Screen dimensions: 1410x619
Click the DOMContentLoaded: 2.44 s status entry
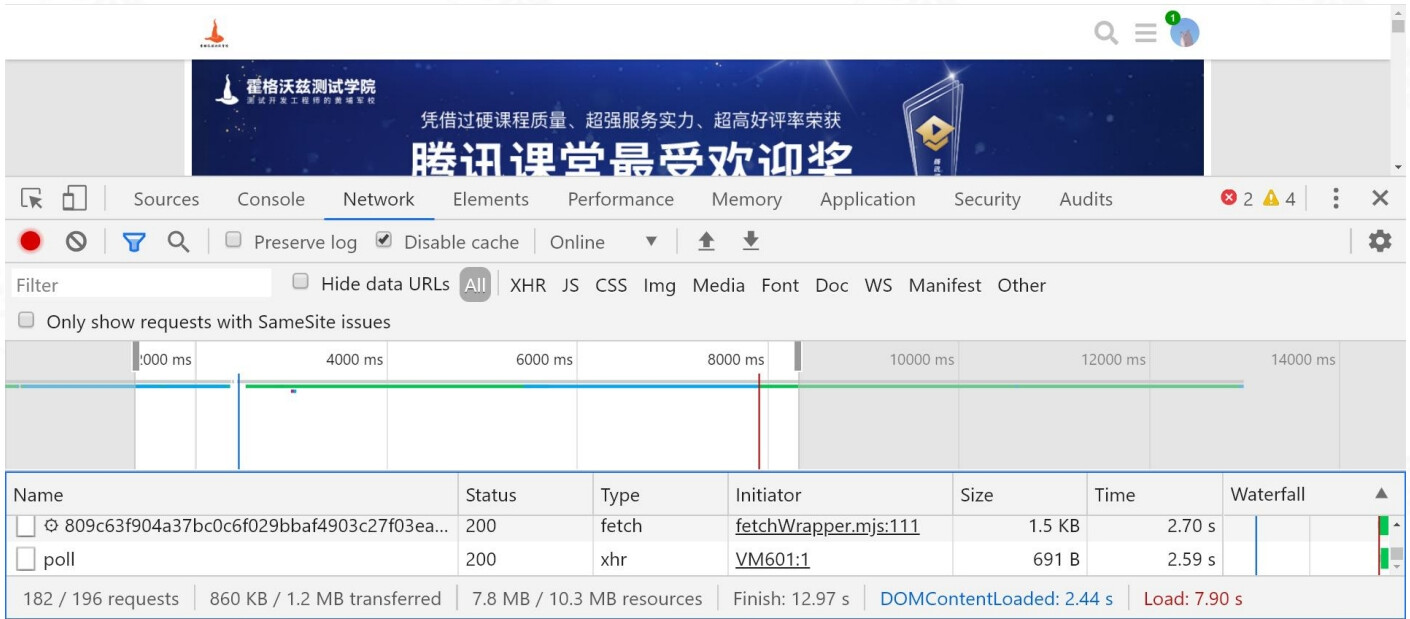(x=996, y=599)
